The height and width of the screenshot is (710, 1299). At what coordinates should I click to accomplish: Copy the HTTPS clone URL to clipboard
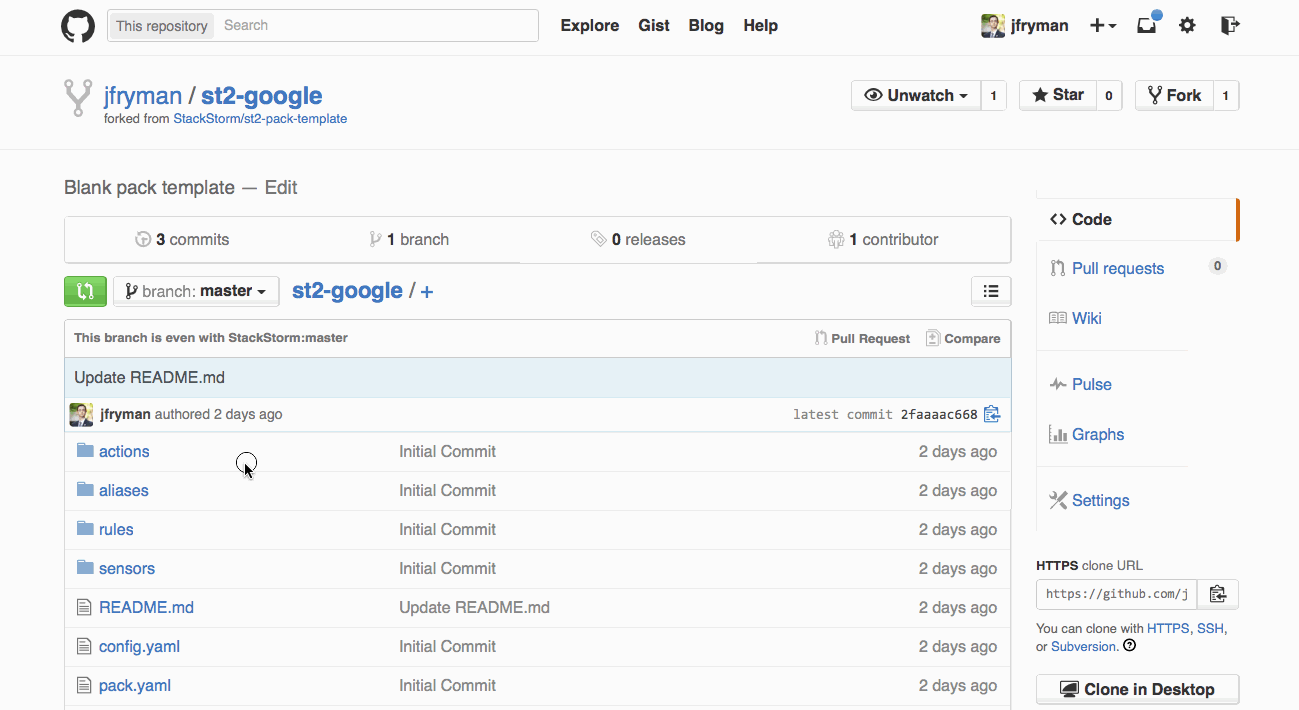(x=1217, y=594)
